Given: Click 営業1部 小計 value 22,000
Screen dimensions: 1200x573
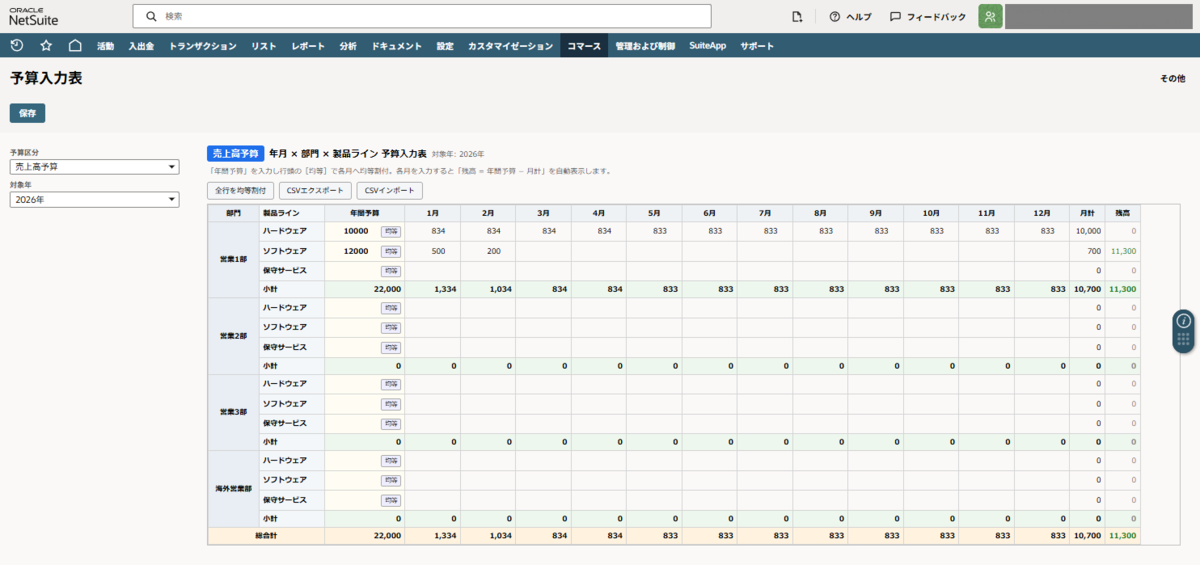Looking at the screenshot, I should click(x=387, y=289).
